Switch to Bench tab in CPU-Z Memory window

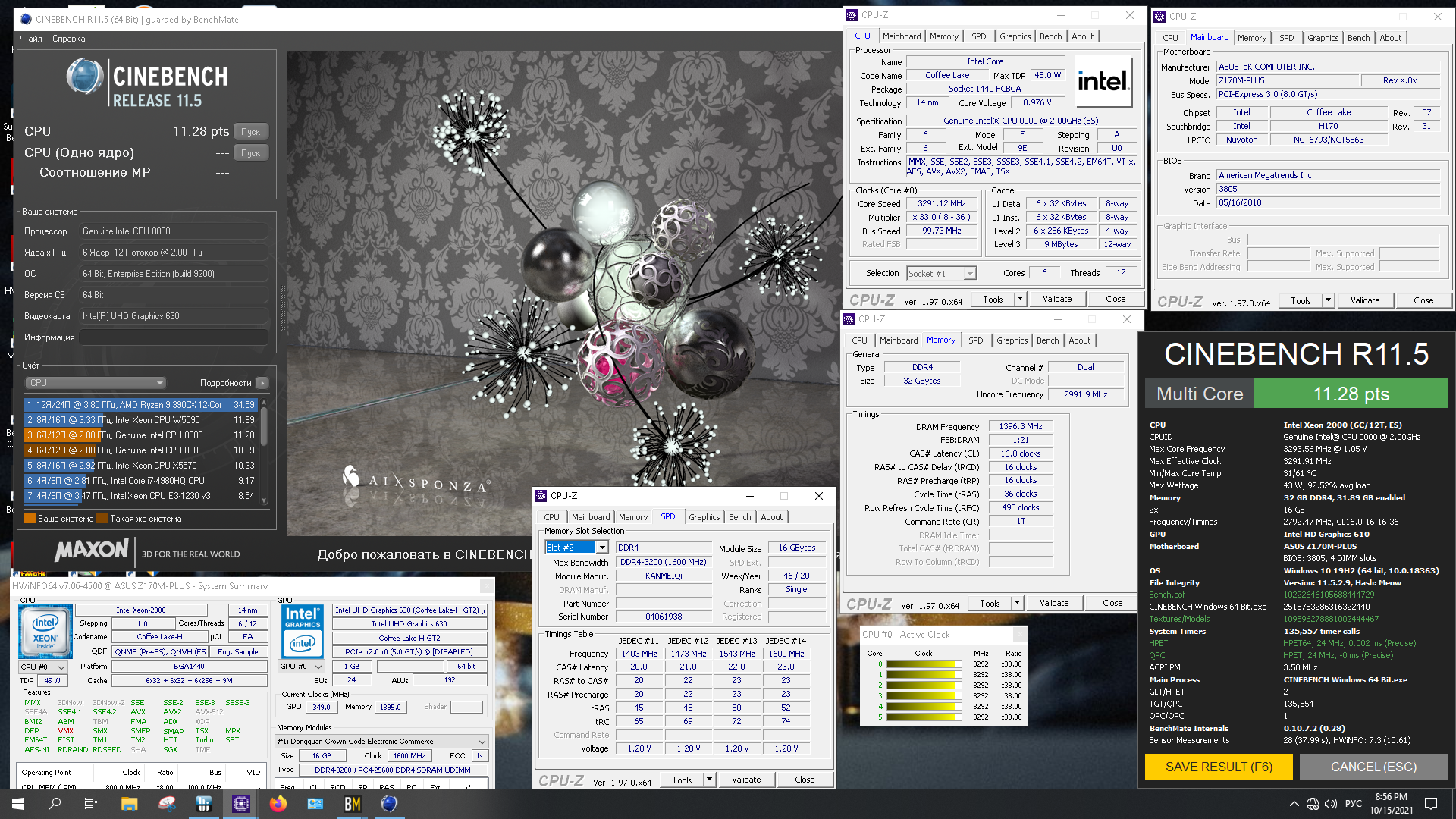(x=1047, y=340)
